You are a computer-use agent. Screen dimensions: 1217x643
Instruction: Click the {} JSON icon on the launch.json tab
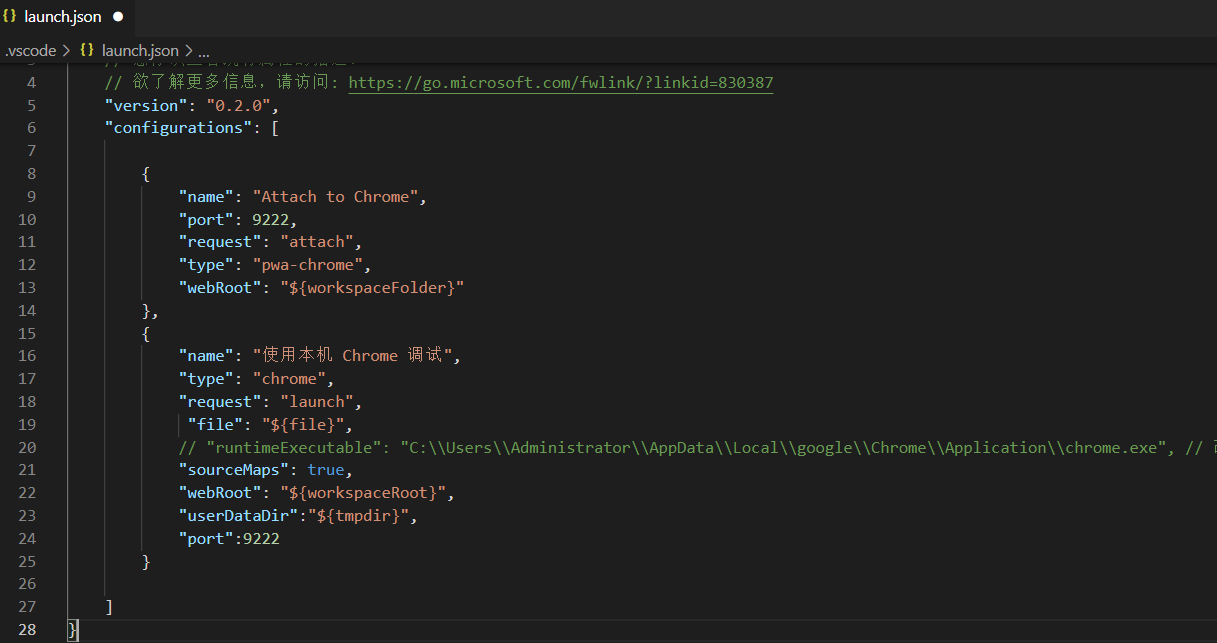click(x=10, y=16)
